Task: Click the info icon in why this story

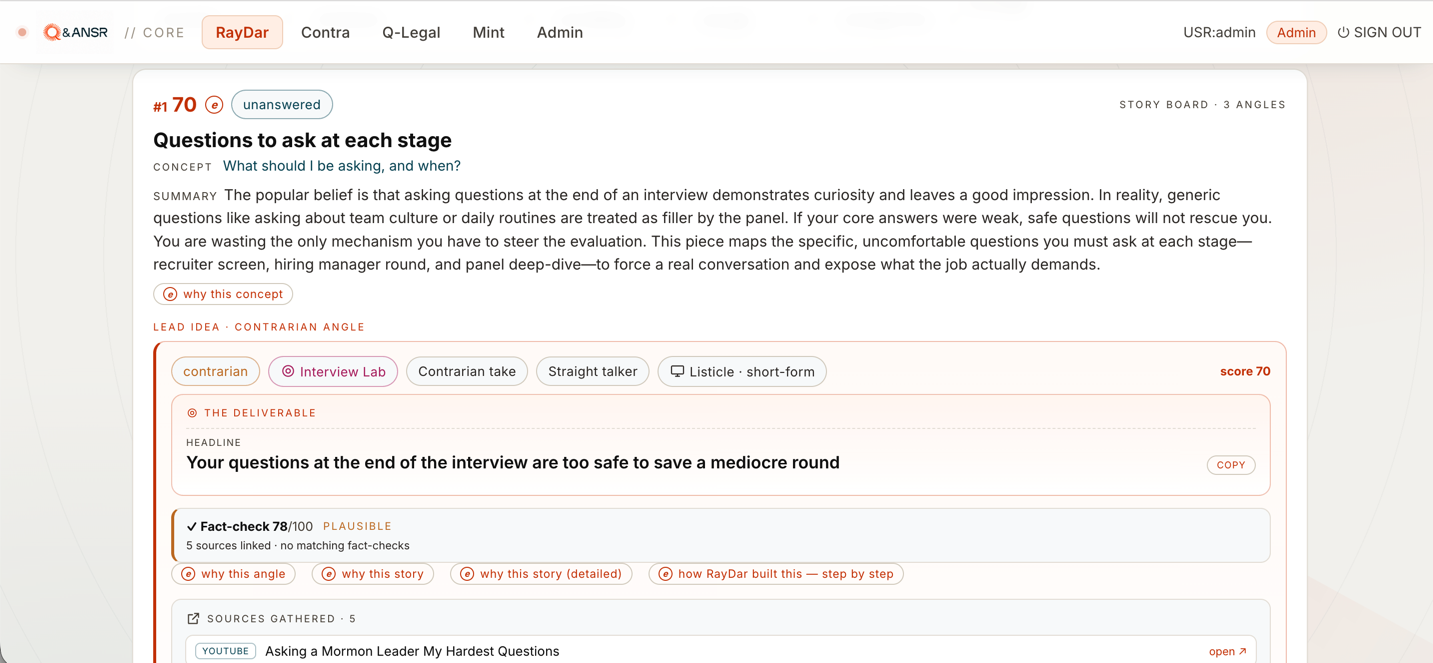Action: [x=328, y=574]
